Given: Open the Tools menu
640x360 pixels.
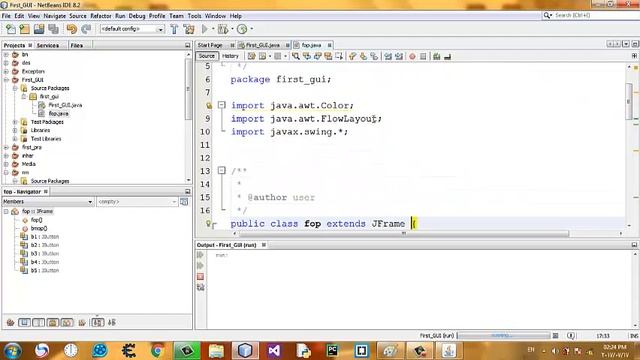Looking at the screenshot, I should [194, 16].
